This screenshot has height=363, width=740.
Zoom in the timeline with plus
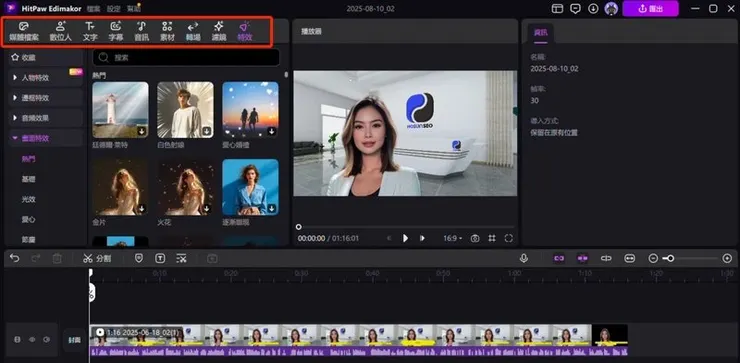click(x=727, y=258)
